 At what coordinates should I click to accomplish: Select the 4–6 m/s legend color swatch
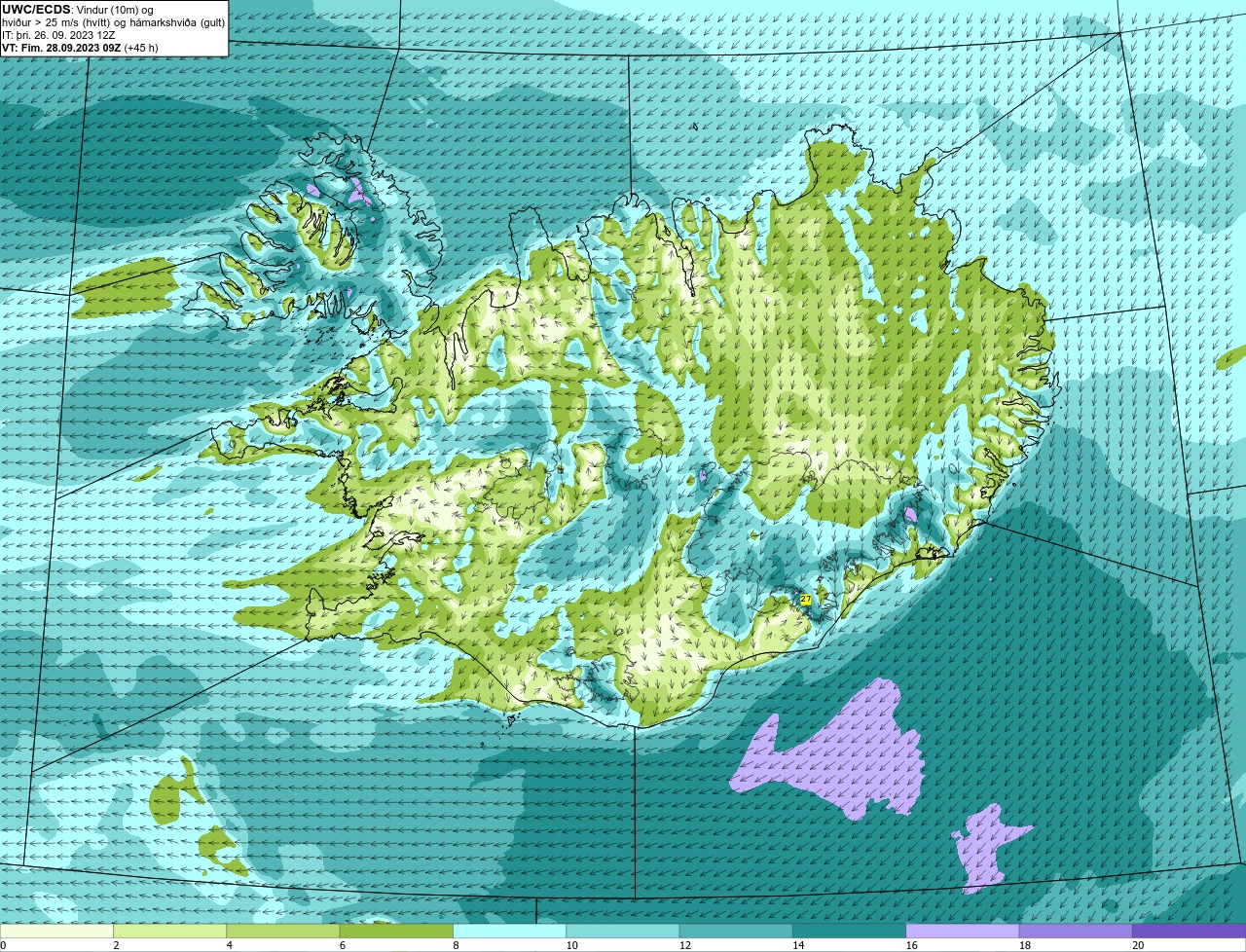[x=283, y=931]
